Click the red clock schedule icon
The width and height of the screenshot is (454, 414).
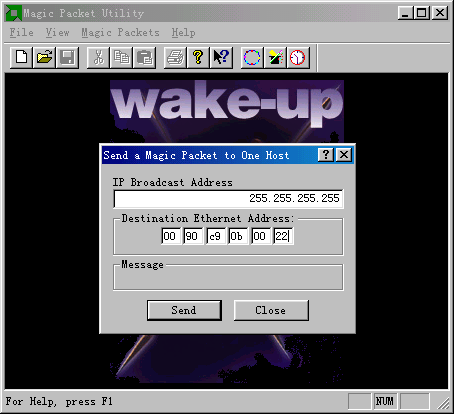[298, 57]
